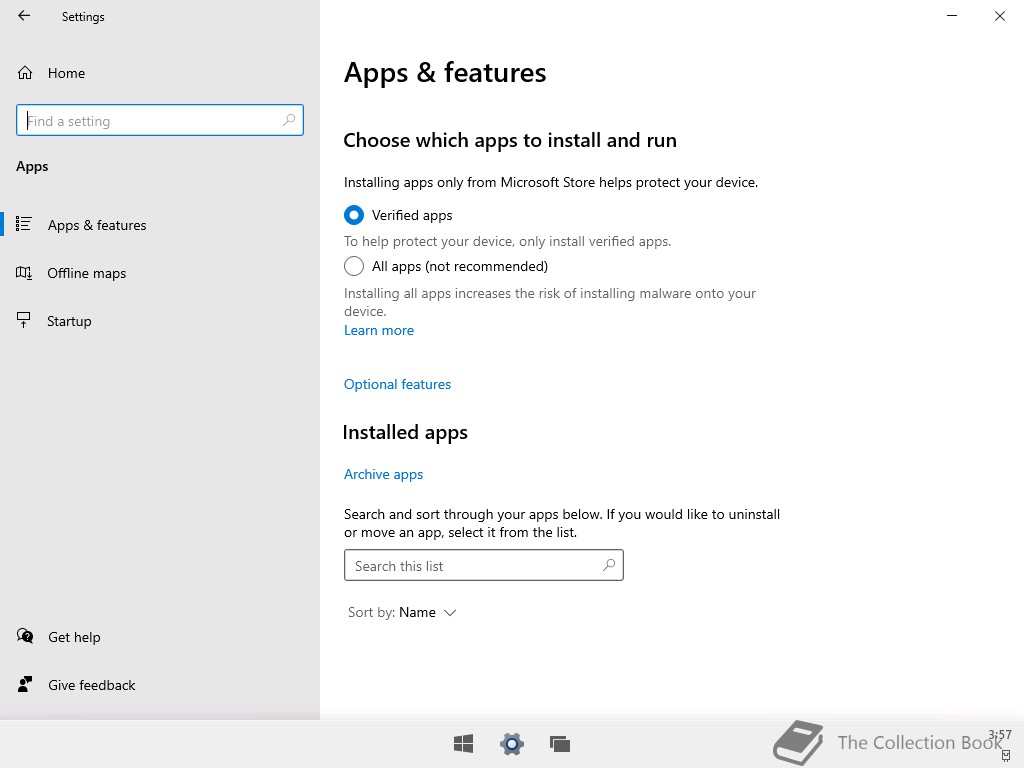Minimize the Settings window
The image size is (1024, 768).
click(952, 16)
